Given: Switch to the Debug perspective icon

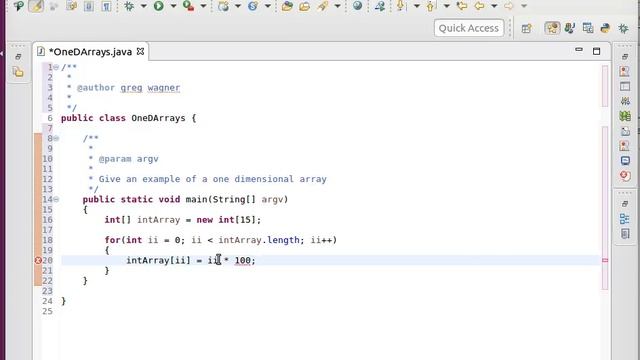Looking at the screenshot, I should 623,28.
